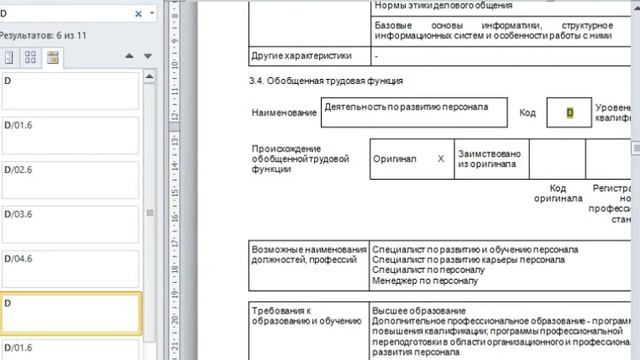This screenshot has width=640, height=360.
Task: Click heading '3.4. Обобщенная трудовая функция'
Action: click(x=326, y=81)
